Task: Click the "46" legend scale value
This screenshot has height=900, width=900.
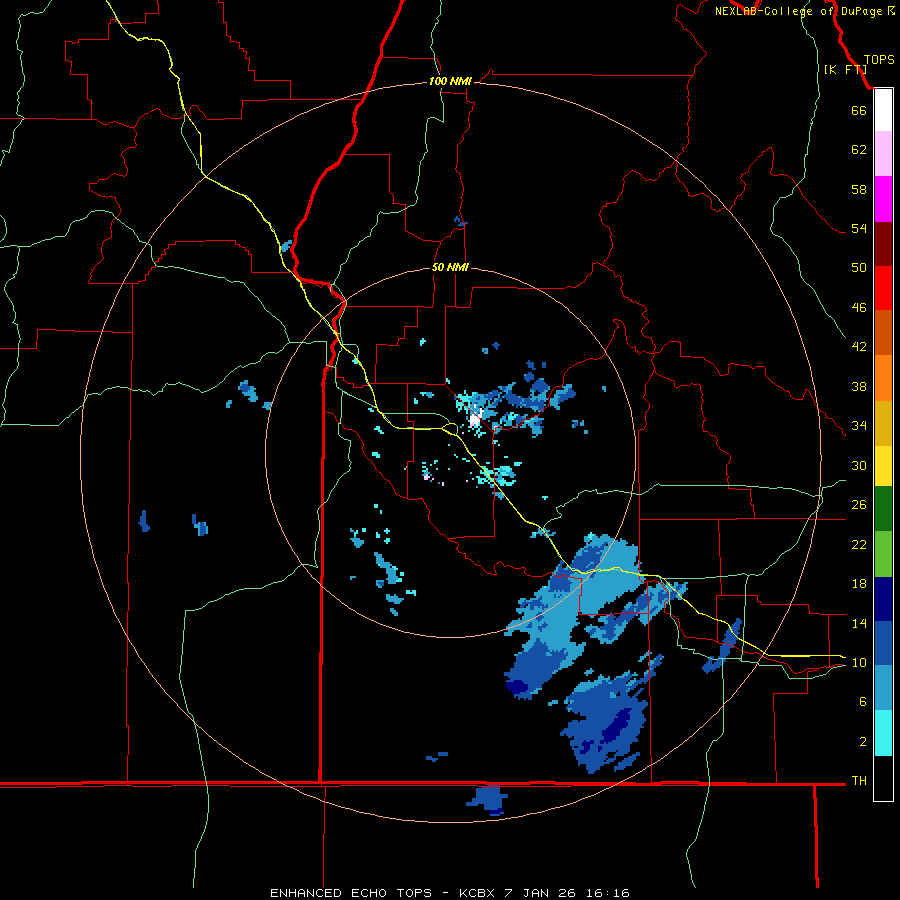Action: (x=859, y=307)
